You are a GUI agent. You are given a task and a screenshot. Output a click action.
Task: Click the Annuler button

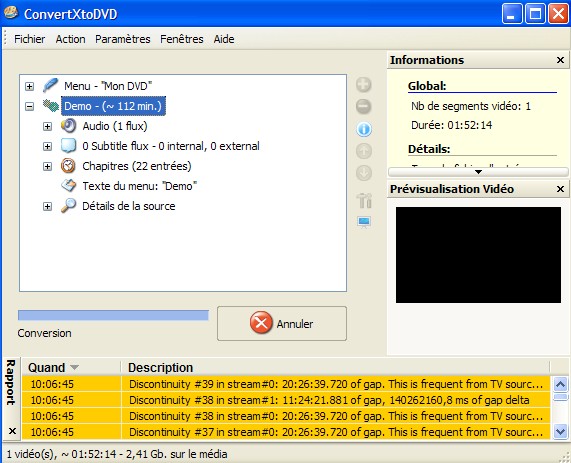tap(282, 323)
